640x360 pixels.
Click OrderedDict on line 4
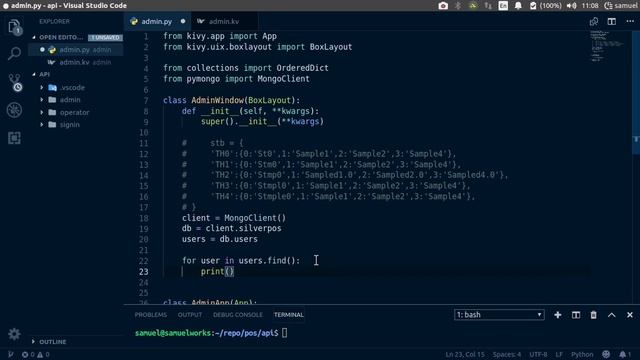pos(302,68)
